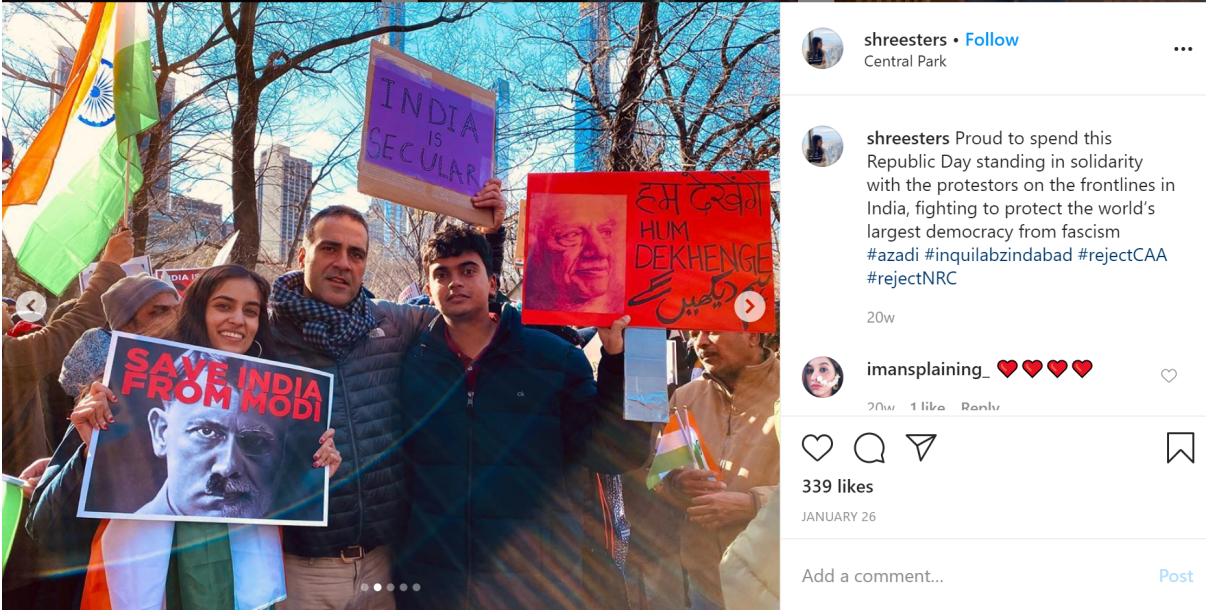This screenshot has height=610, width=1211.
Task: Open shreesters profile picture in header
Action: 822,49
